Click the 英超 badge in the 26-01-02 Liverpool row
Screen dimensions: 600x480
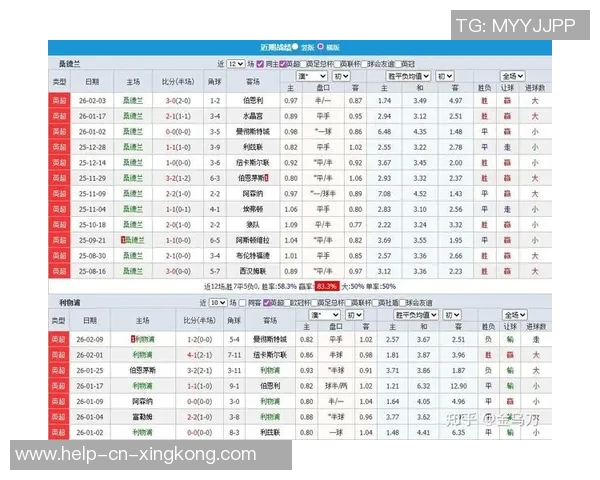[x=60, y=431]
